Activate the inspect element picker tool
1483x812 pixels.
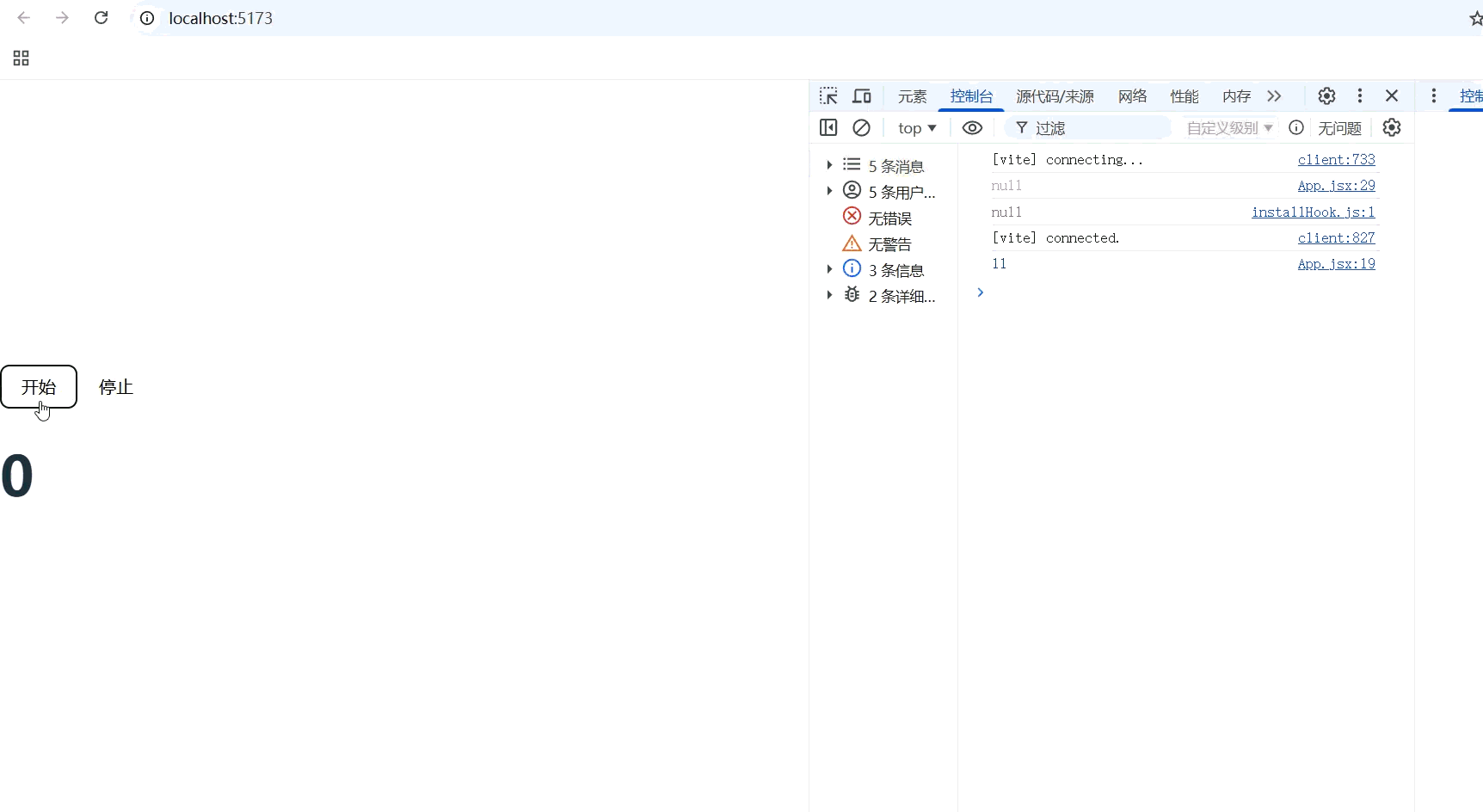(828, 95)
